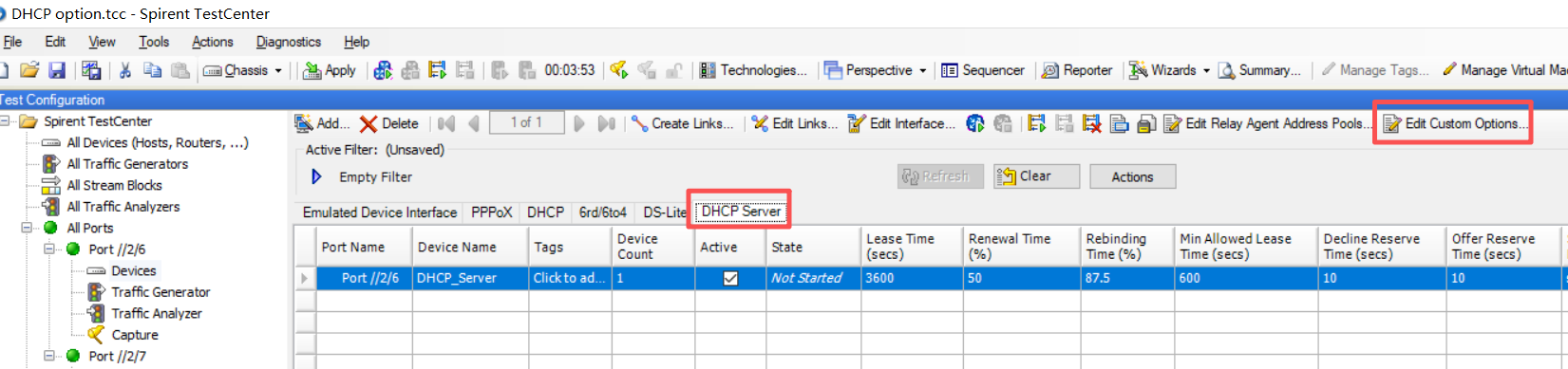Open the View menu
1568x369 pixels.
pos(102,42)
